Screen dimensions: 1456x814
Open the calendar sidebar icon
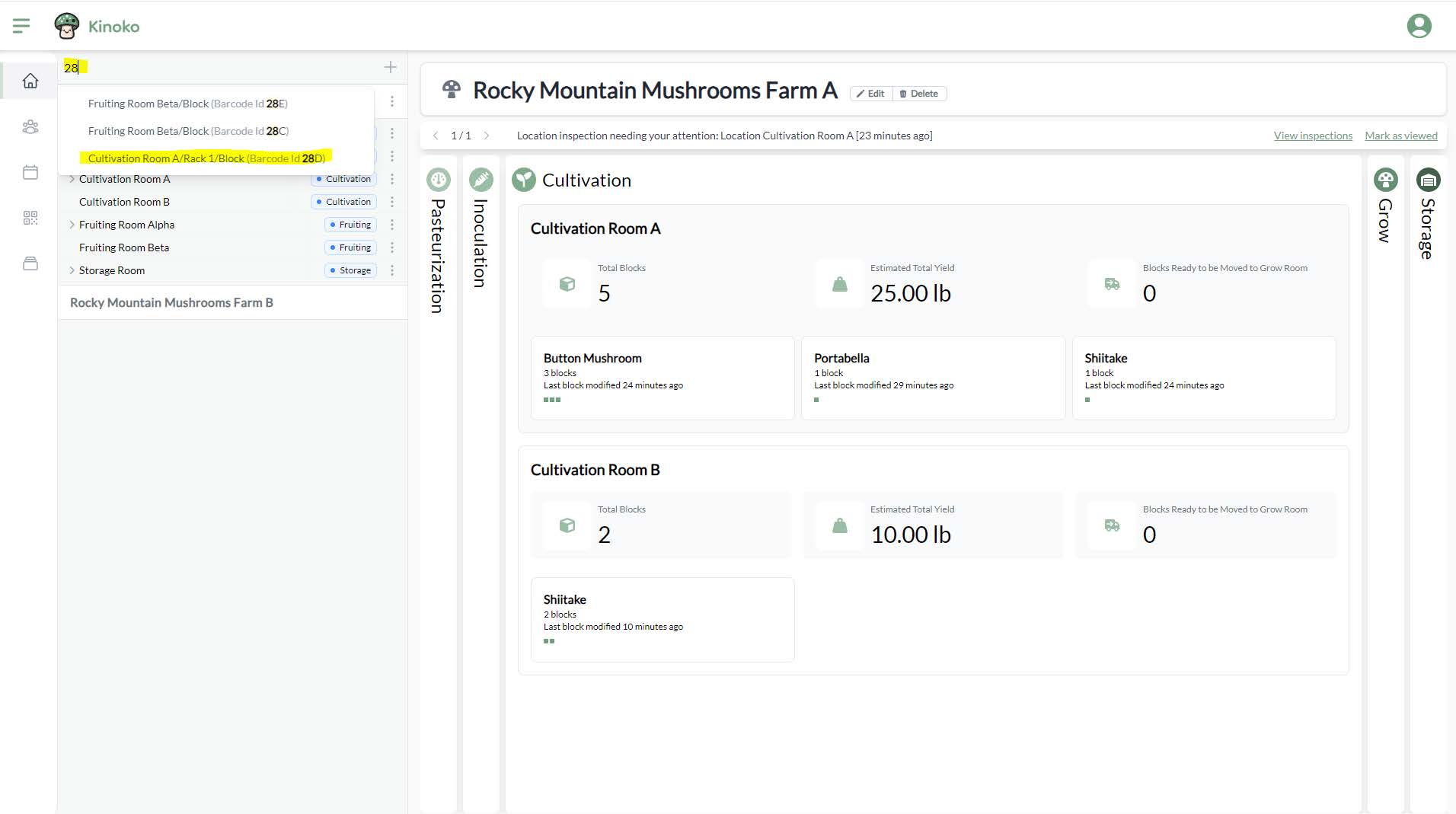tap(30, 173)
